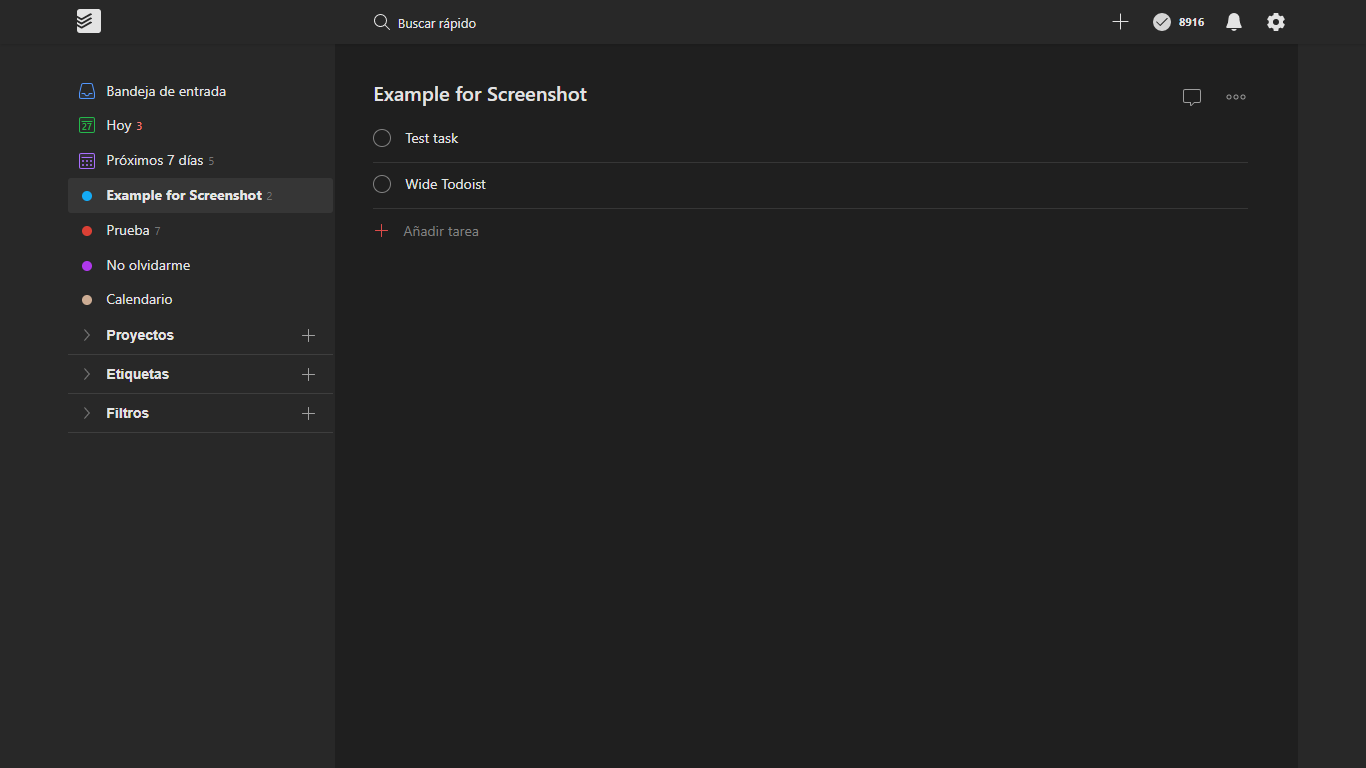Viewport: 1366px width, 768px height.
Task: Click the Todoist logo in the top bar
Action: click(x=88, y=21)
